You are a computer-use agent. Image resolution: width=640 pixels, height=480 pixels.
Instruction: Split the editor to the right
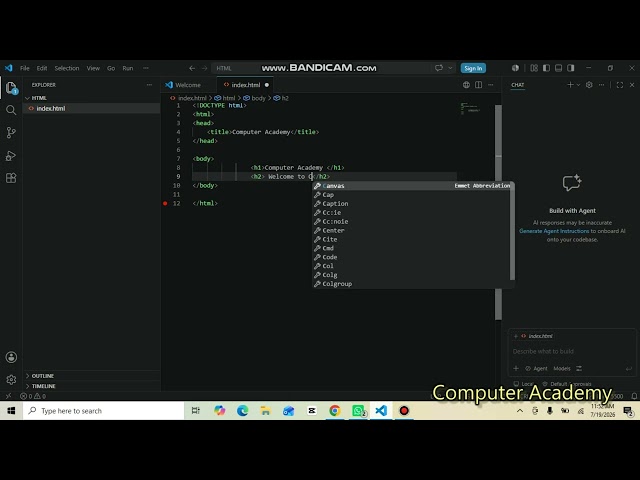478,85
